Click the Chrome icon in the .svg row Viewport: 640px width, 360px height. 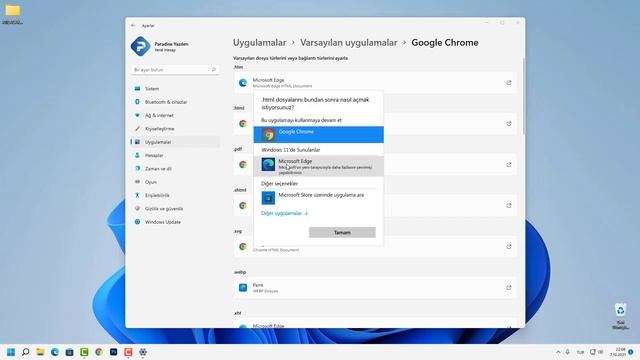point(243,247)
